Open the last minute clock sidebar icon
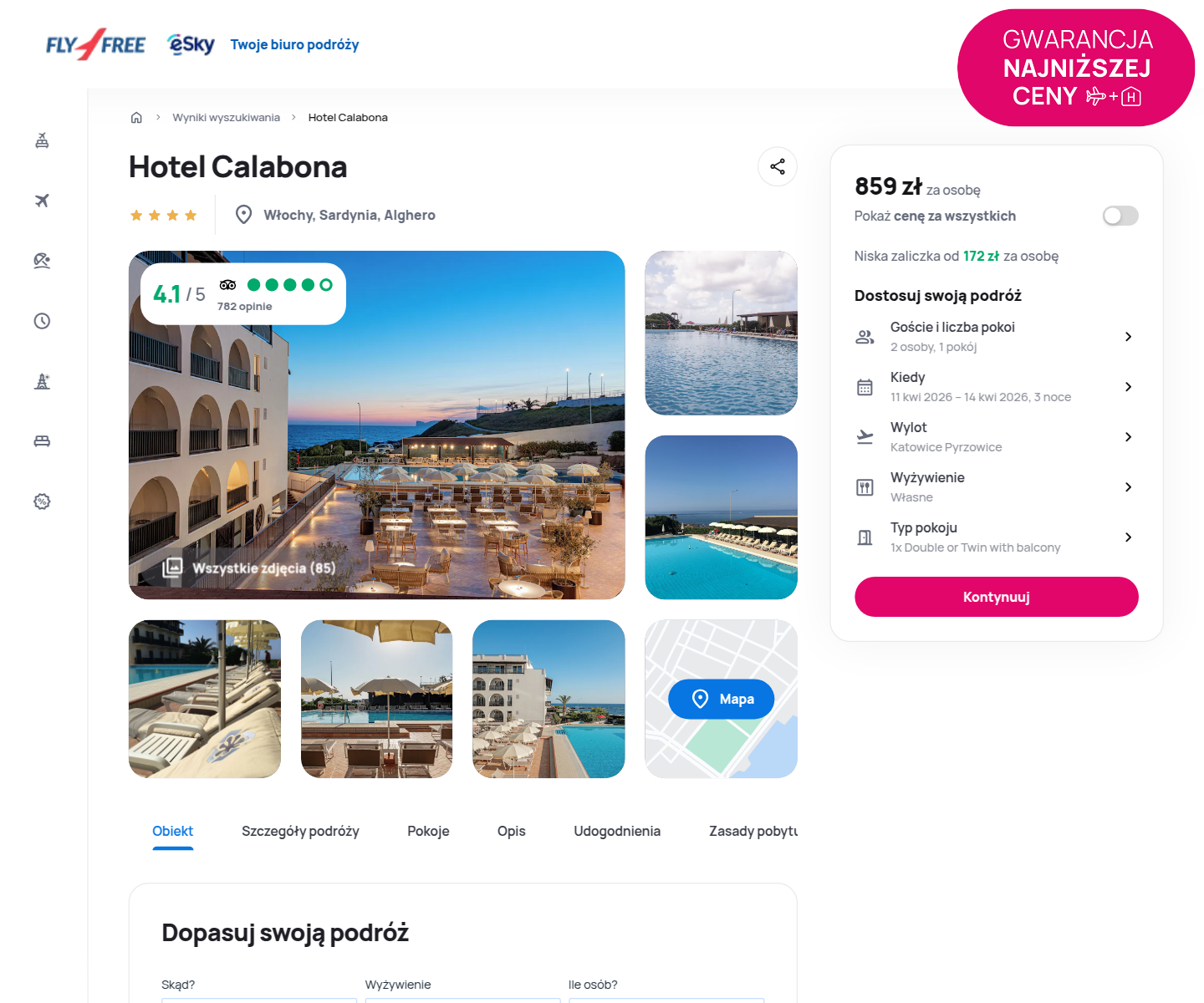The width and height of the screenshot is (1204, 1003). (x=42, y=321)
